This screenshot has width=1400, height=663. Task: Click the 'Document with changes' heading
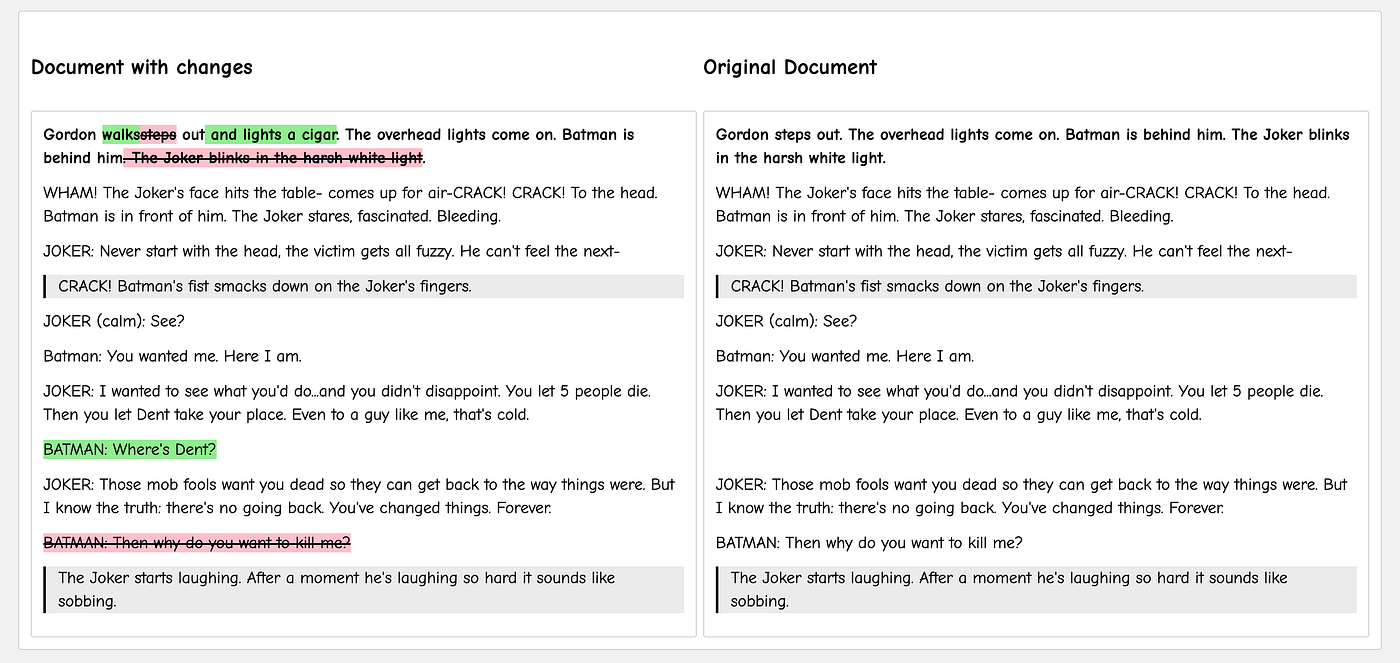(142, 68)
